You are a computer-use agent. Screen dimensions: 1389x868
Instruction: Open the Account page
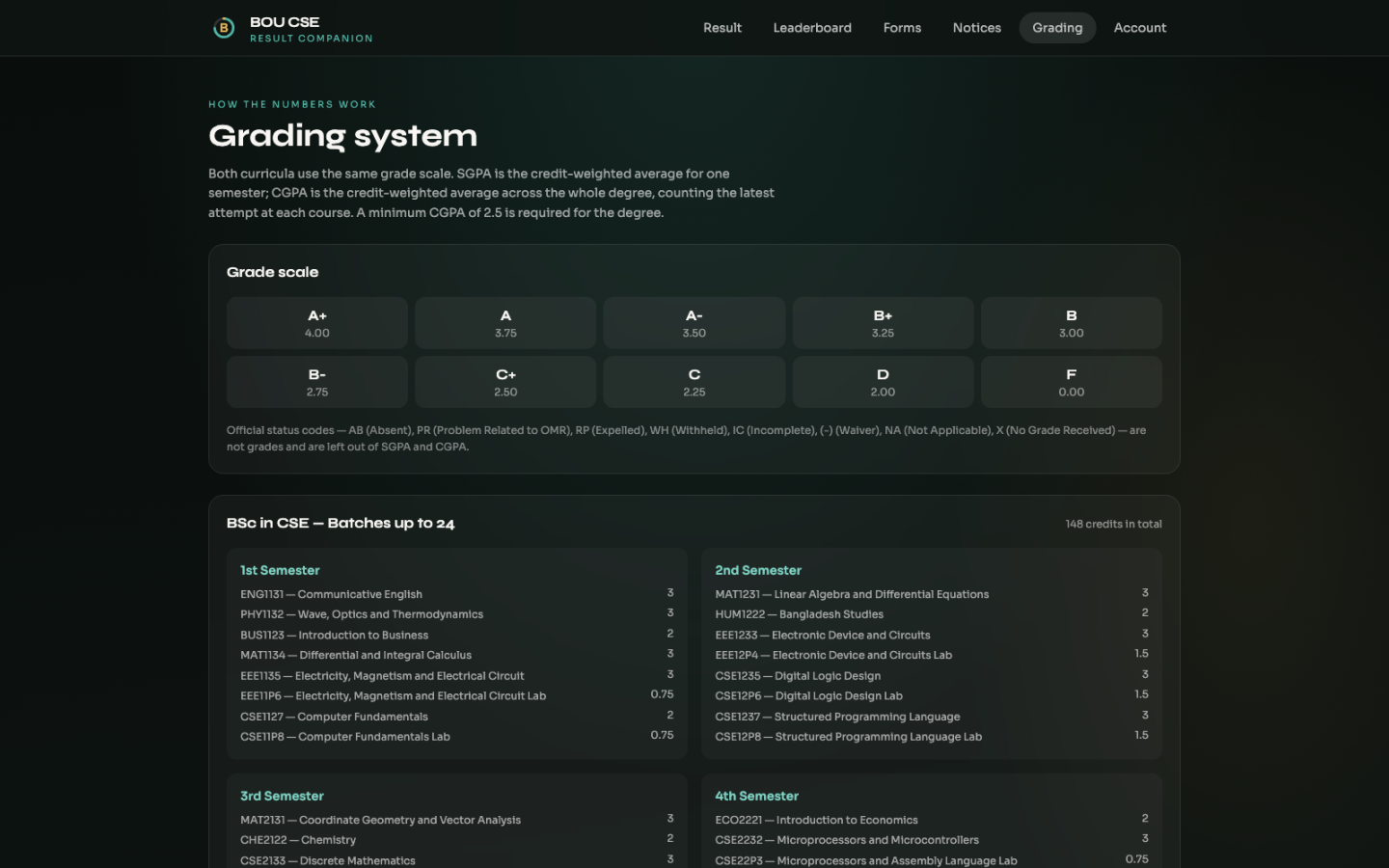pos(1140,28)
